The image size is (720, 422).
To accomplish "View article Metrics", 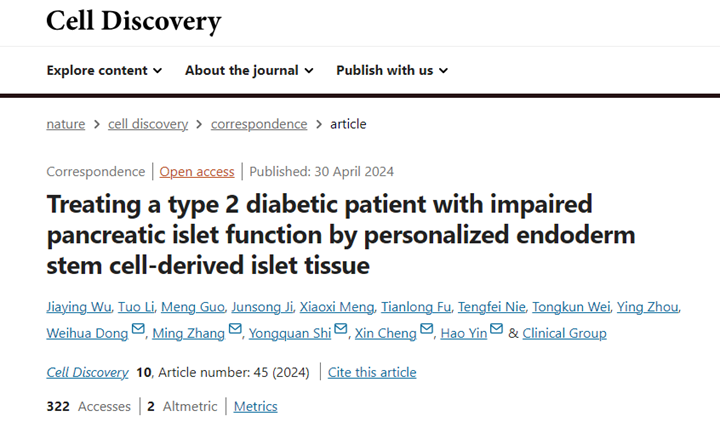I will pos(255,406).
